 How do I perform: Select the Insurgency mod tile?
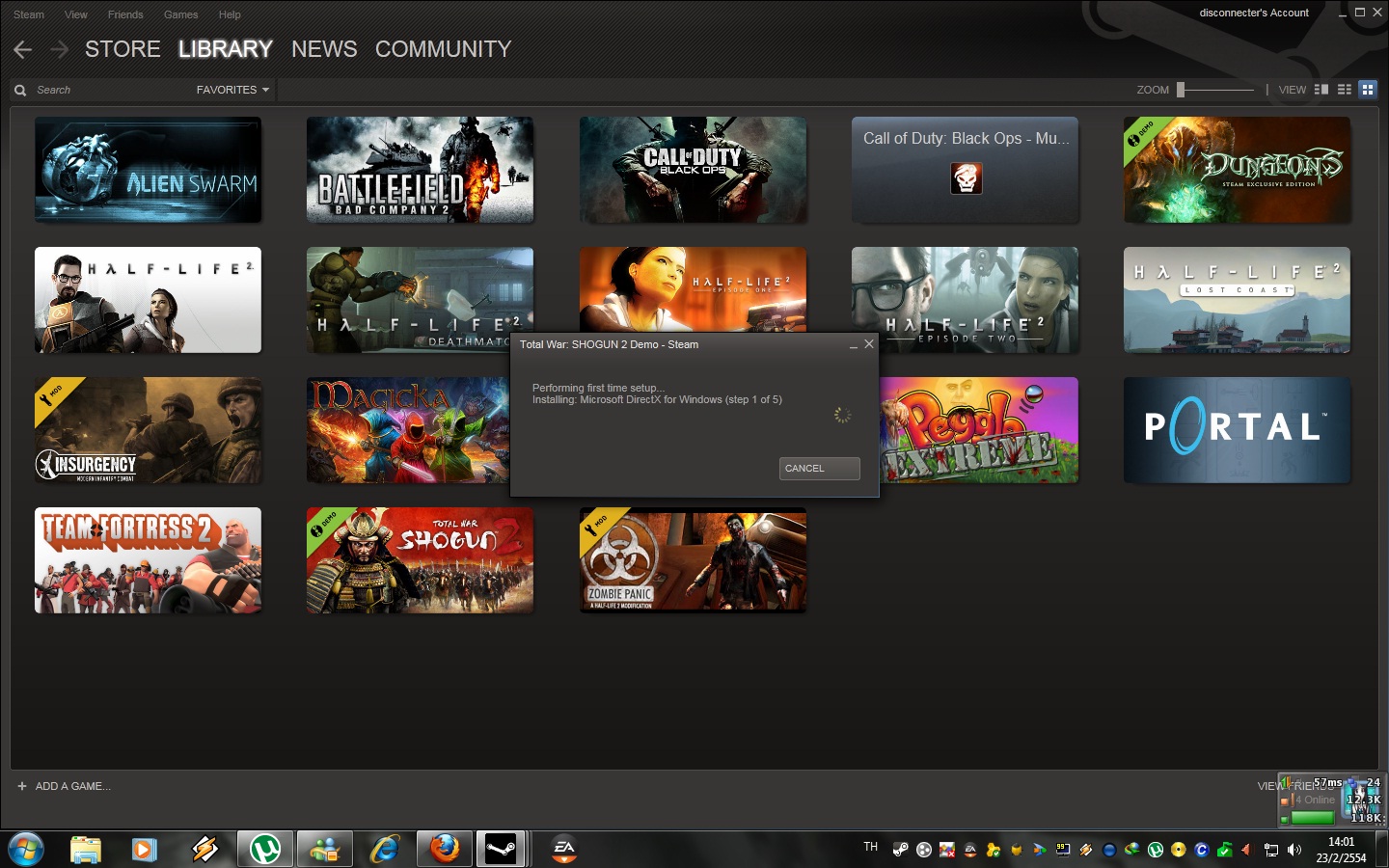(x=149, y=430)
